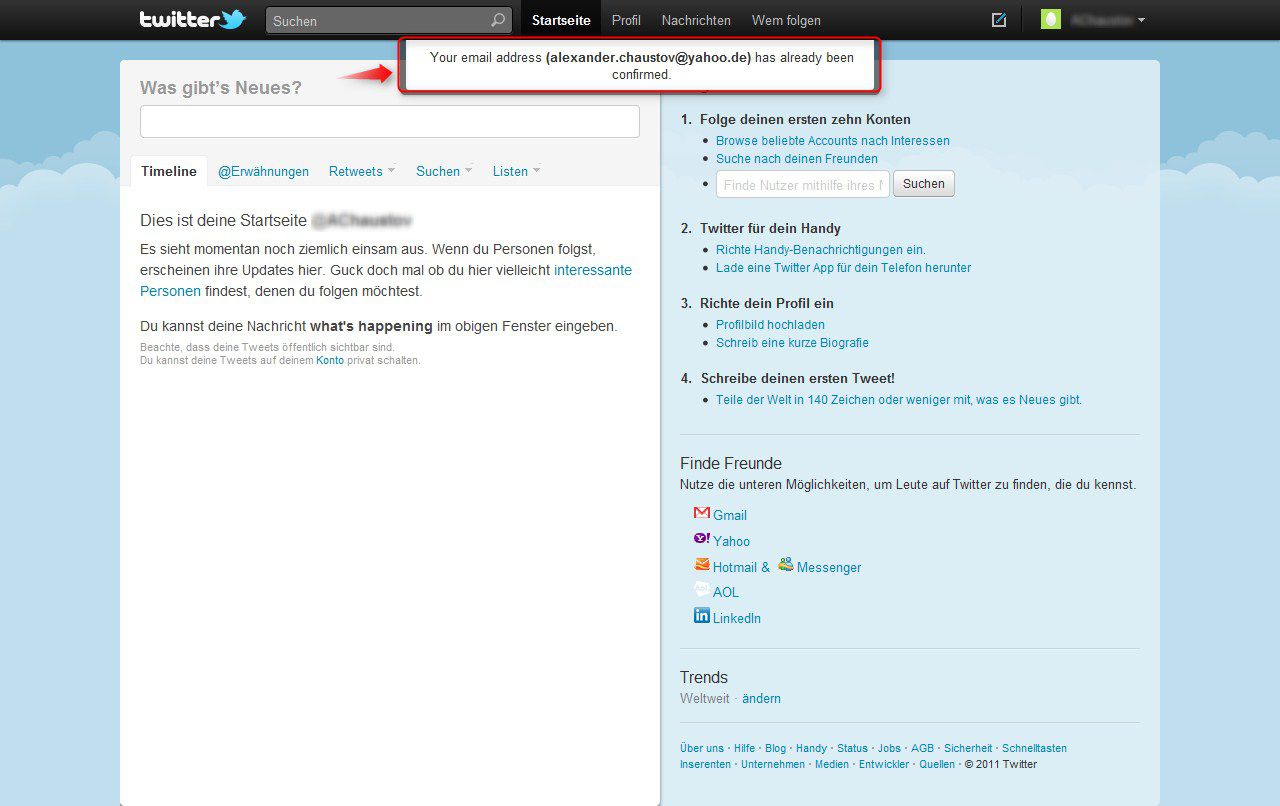Image resolution: width=1280 pixels, height=806 pixels.
Task: Open the Status footer link
Action: (853, 748)
